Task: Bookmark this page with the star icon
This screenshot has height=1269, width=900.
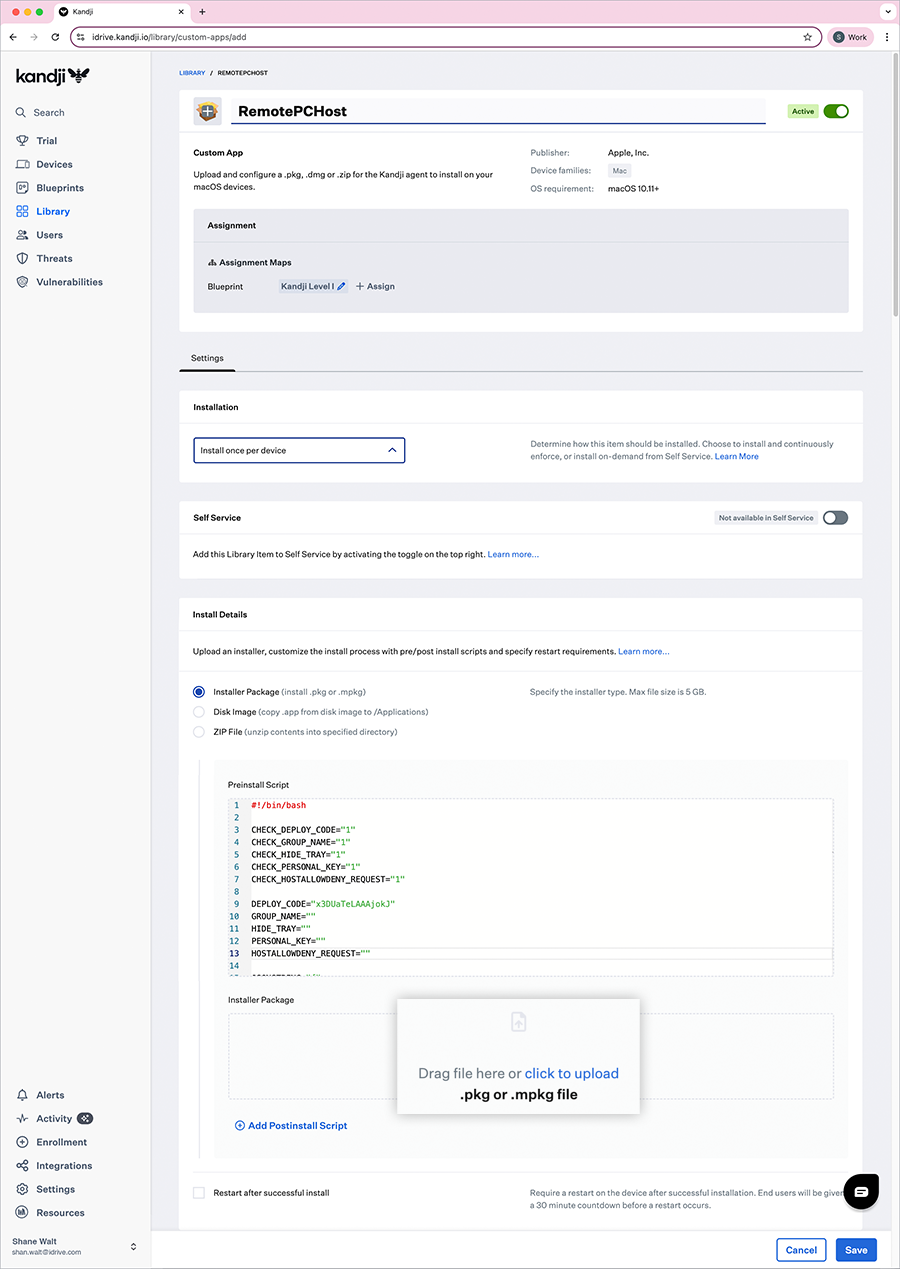Action: [x=807, y=37]
